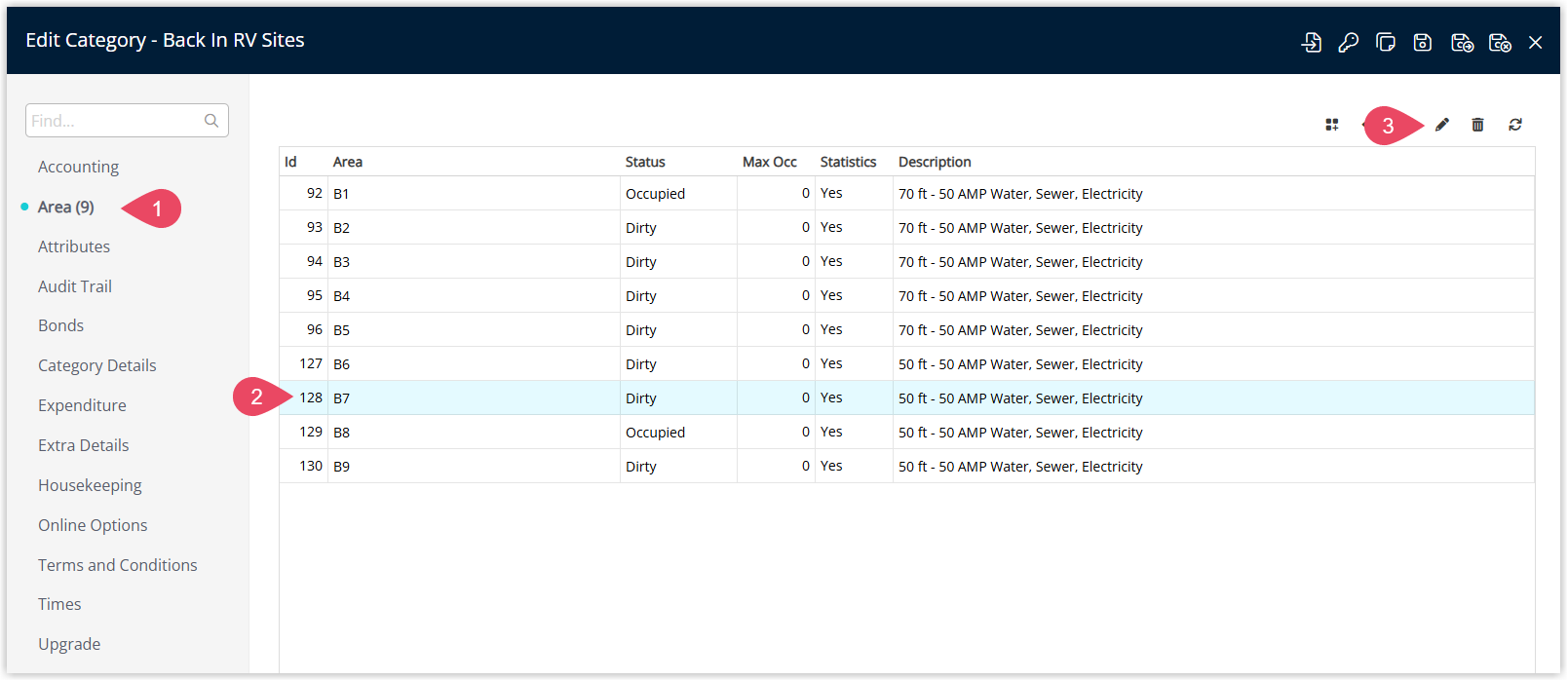
Task: Open the Housekeeping section
Action: point(90,485)
